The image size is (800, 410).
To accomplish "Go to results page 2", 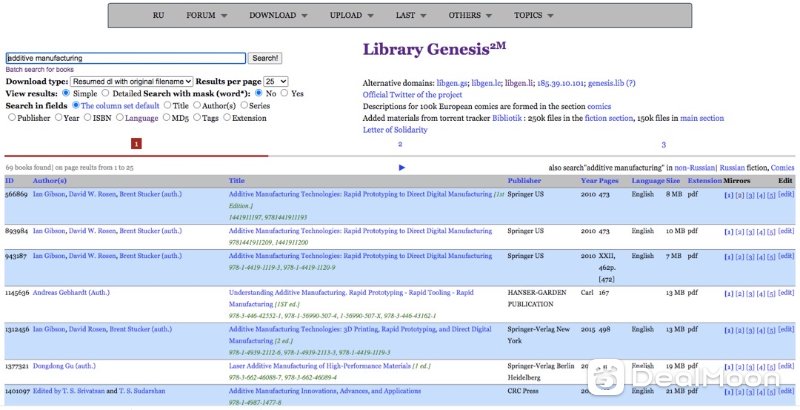I will click(x=400, y=144).
